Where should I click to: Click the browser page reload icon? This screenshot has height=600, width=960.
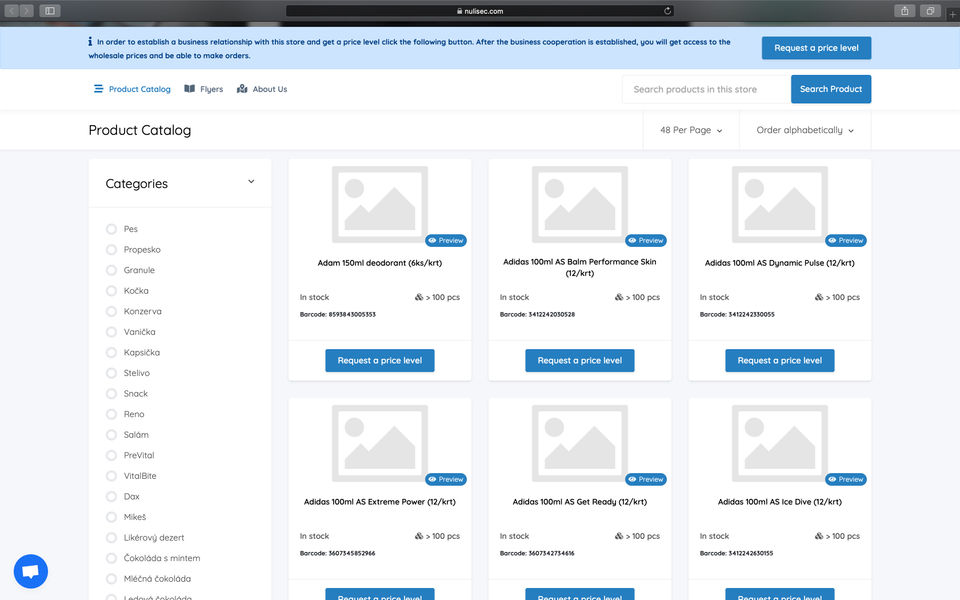667,10
